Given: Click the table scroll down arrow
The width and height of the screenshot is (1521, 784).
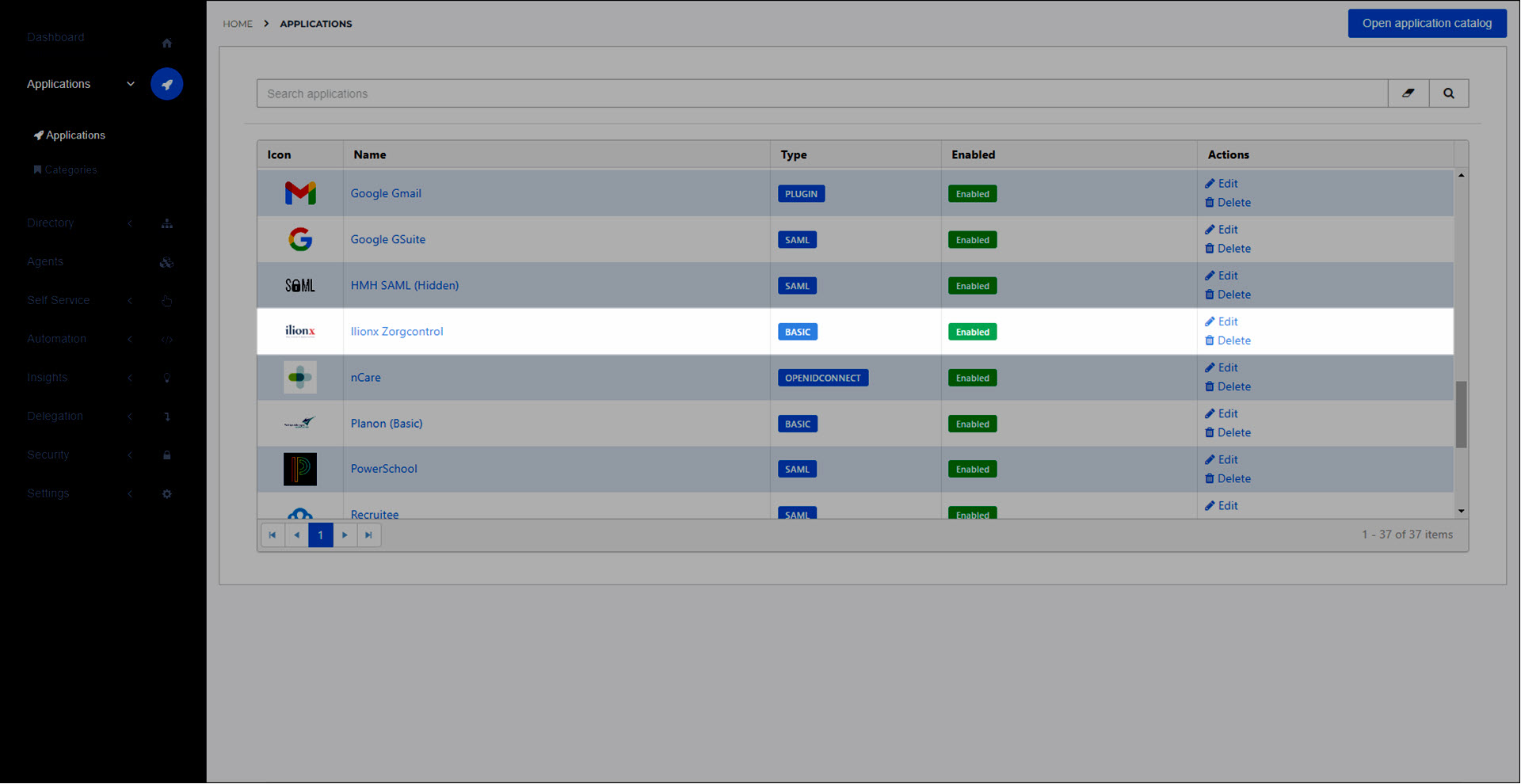Looking at the screenshot, I should (x=1462, y=512).
